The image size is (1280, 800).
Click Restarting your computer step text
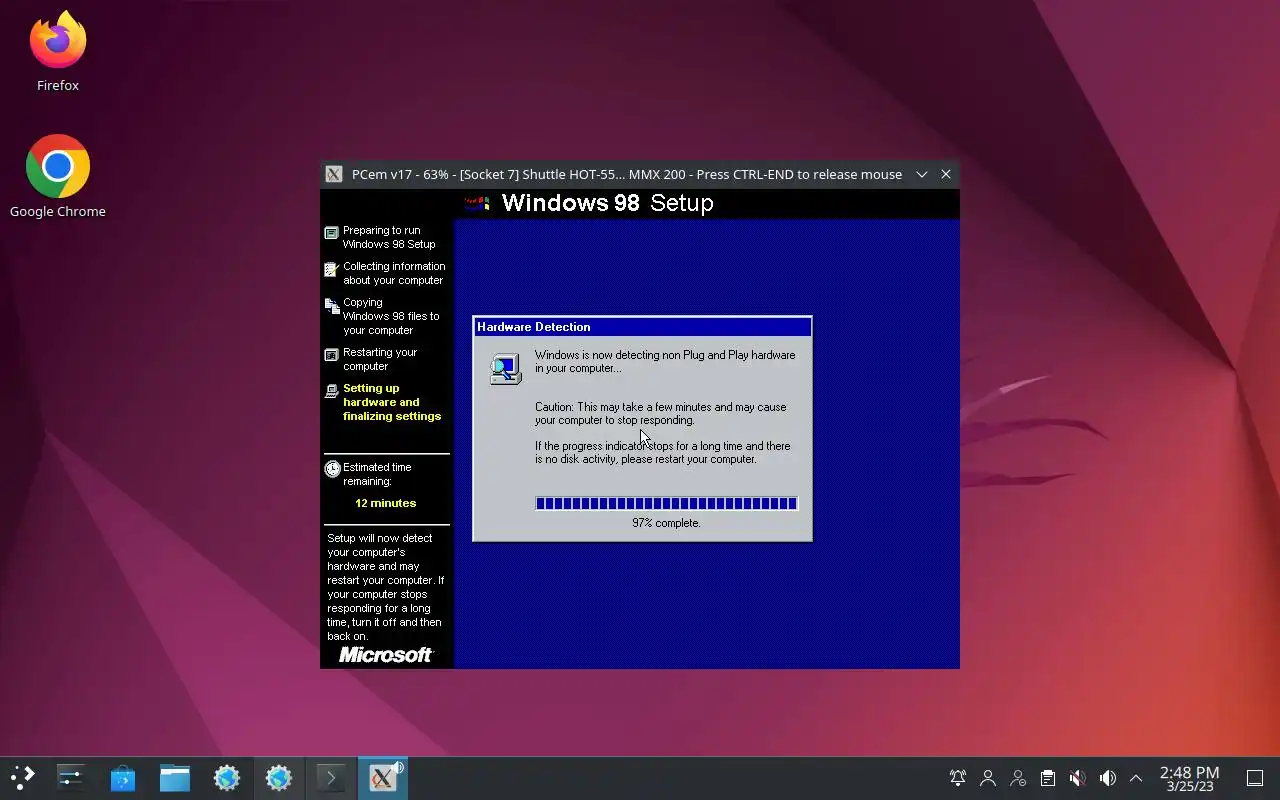[x=380, y=359]
